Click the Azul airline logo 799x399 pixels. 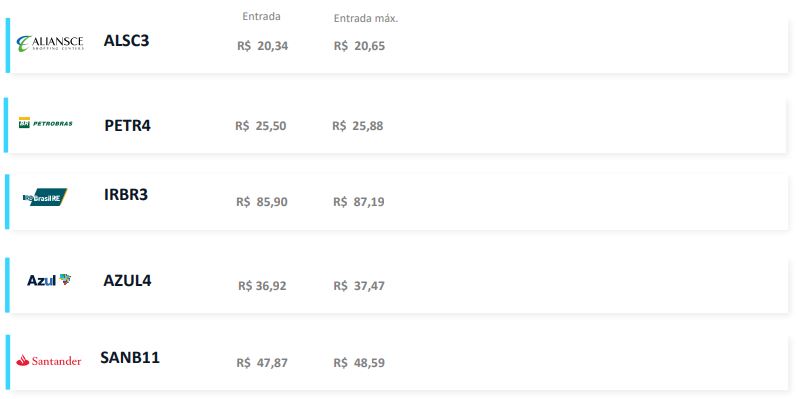click(x=49, y=280)
